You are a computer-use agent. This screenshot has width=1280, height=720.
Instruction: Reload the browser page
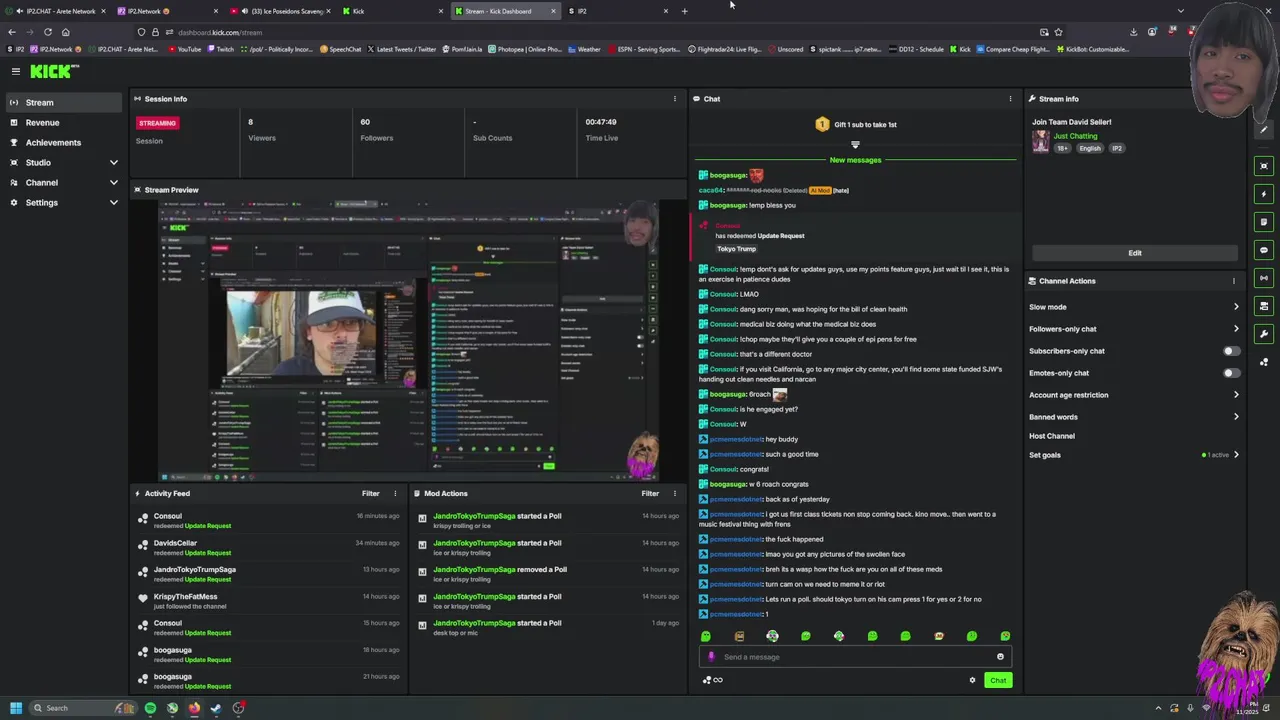(x=47, y=32)
